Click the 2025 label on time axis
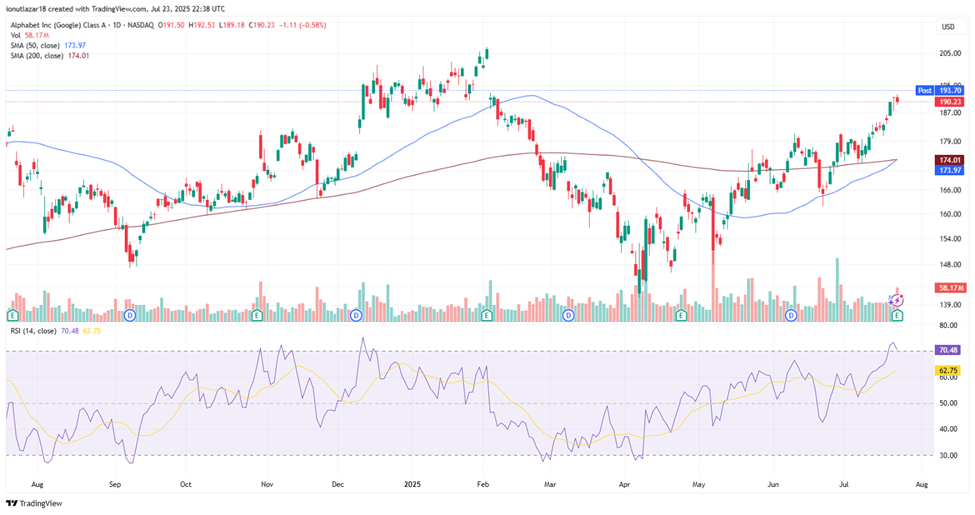Image resolution: width=975 pixels, height=515 pixels. [408, 482]
